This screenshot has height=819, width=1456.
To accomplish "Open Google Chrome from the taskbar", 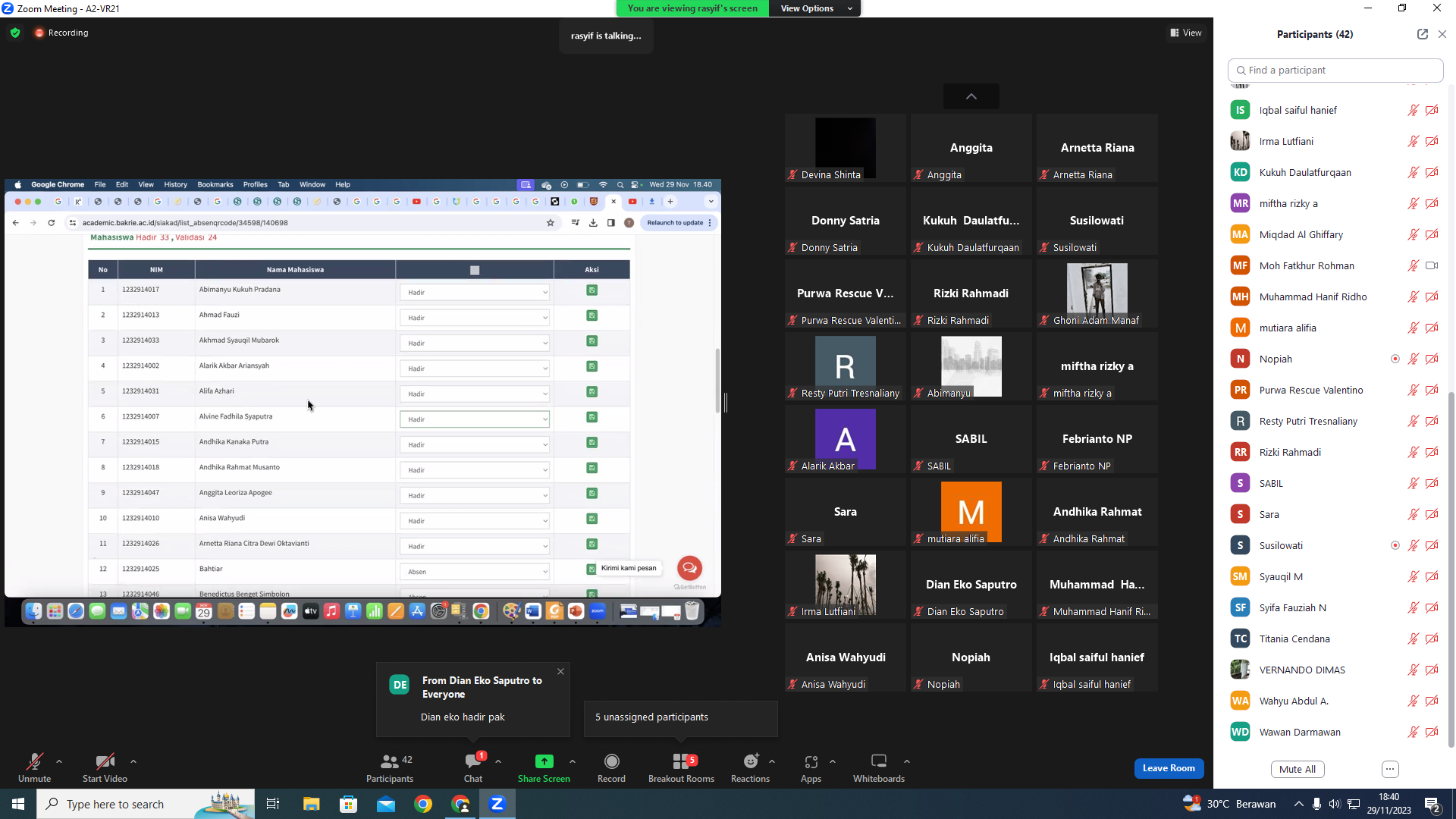I will (423, 804).
